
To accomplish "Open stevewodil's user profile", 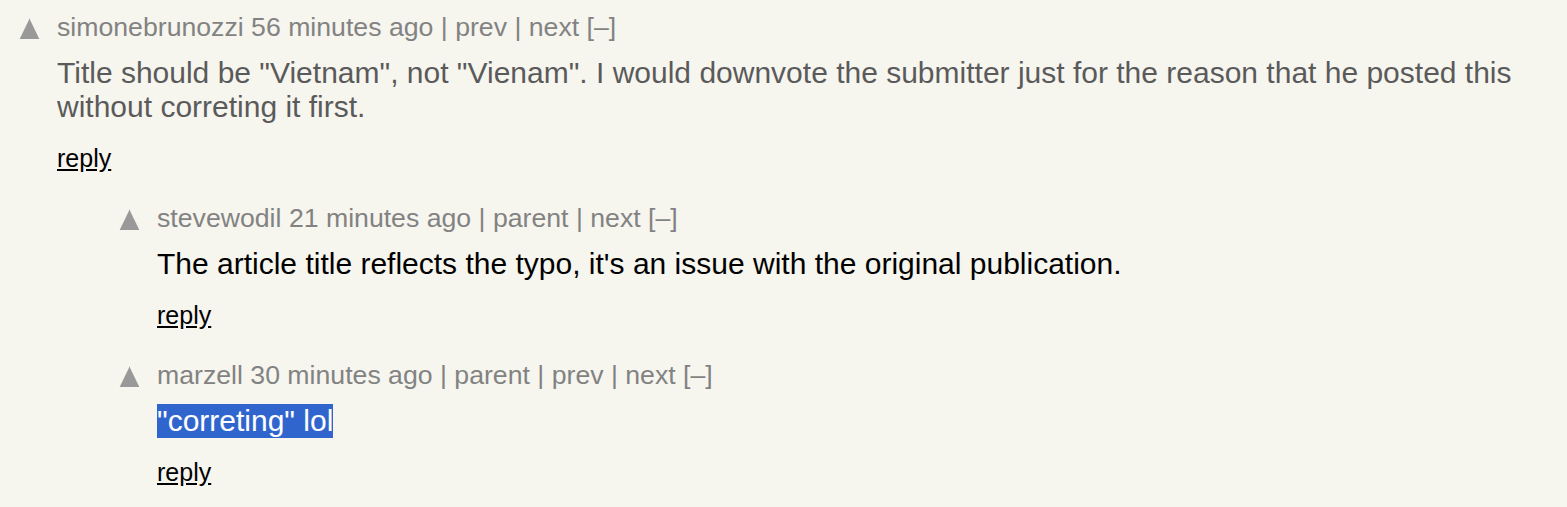I will (x=219, y=218).
